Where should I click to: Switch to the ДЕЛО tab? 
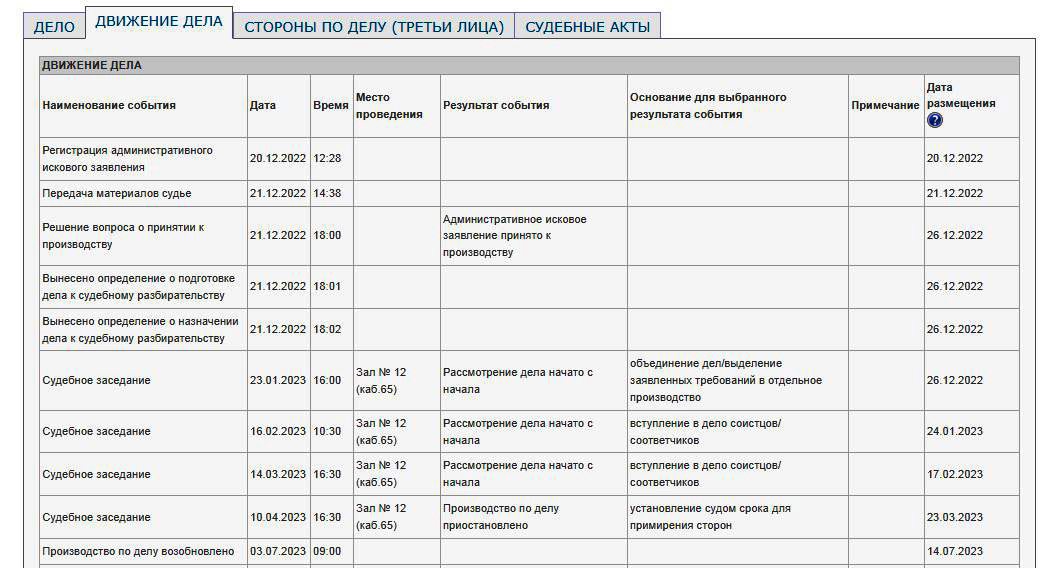click(54, 27)
